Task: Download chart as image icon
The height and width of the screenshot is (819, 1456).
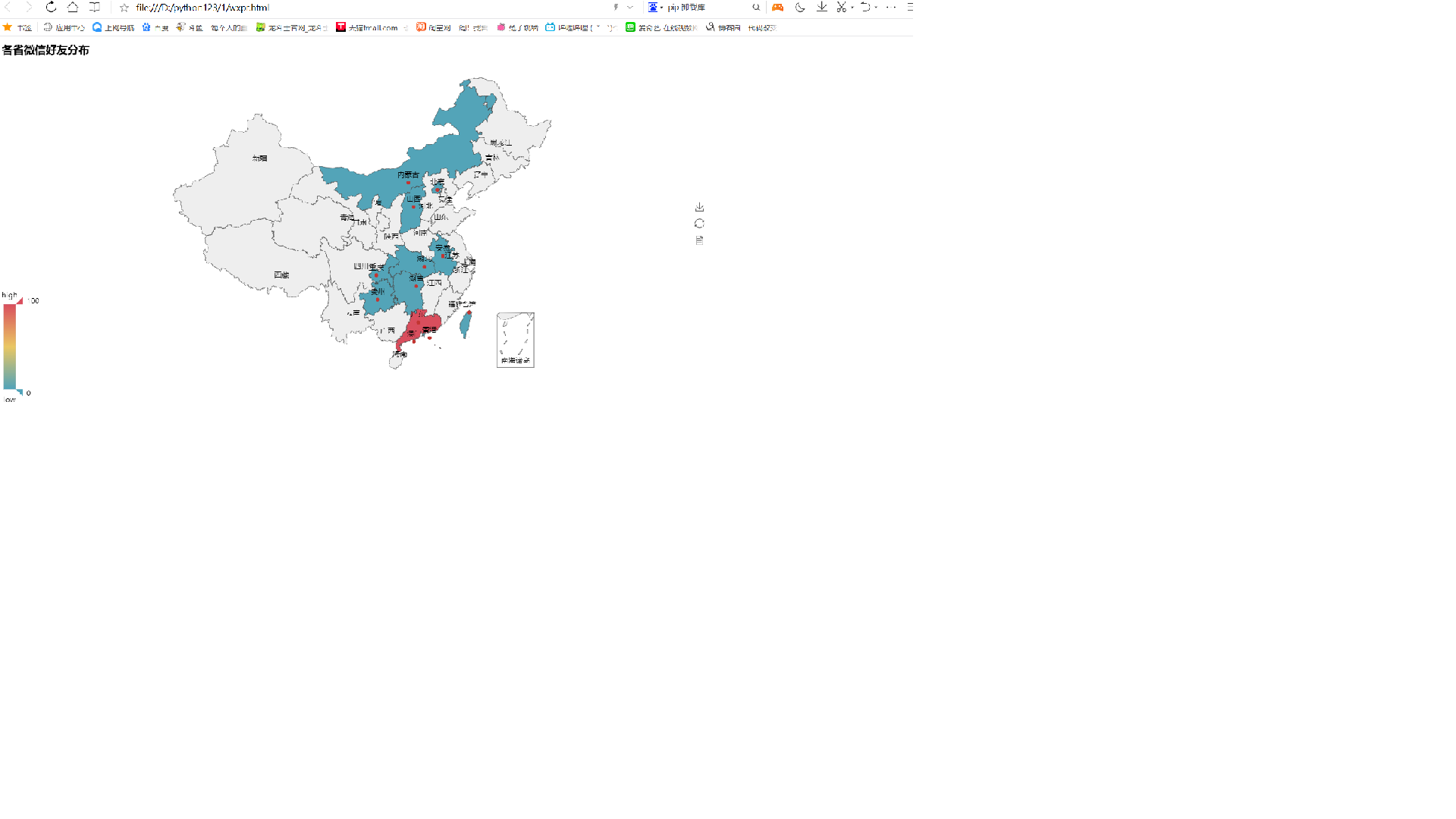Action: pyautogui.click(x=699, y=207)
